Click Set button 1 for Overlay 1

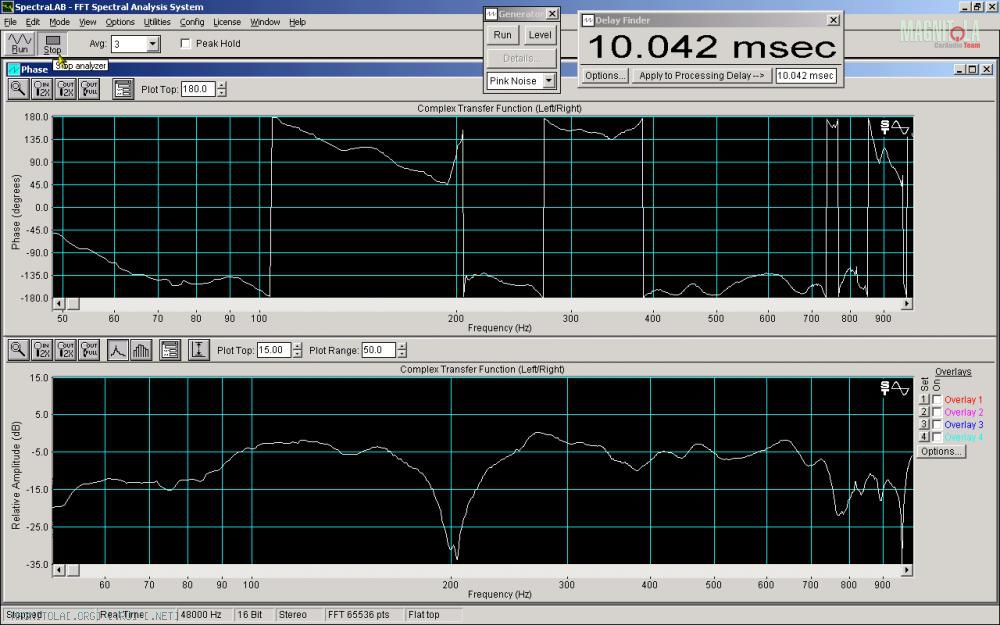click(923, 399)
